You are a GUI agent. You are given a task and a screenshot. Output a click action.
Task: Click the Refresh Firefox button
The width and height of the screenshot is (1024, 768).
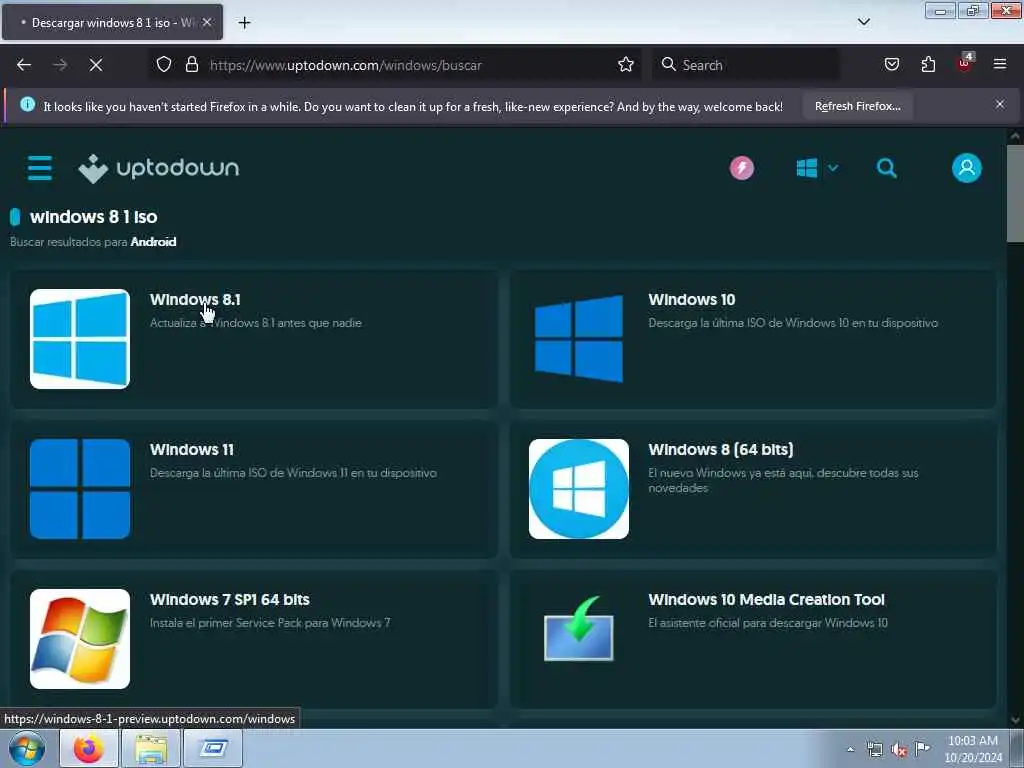point(857,106)
